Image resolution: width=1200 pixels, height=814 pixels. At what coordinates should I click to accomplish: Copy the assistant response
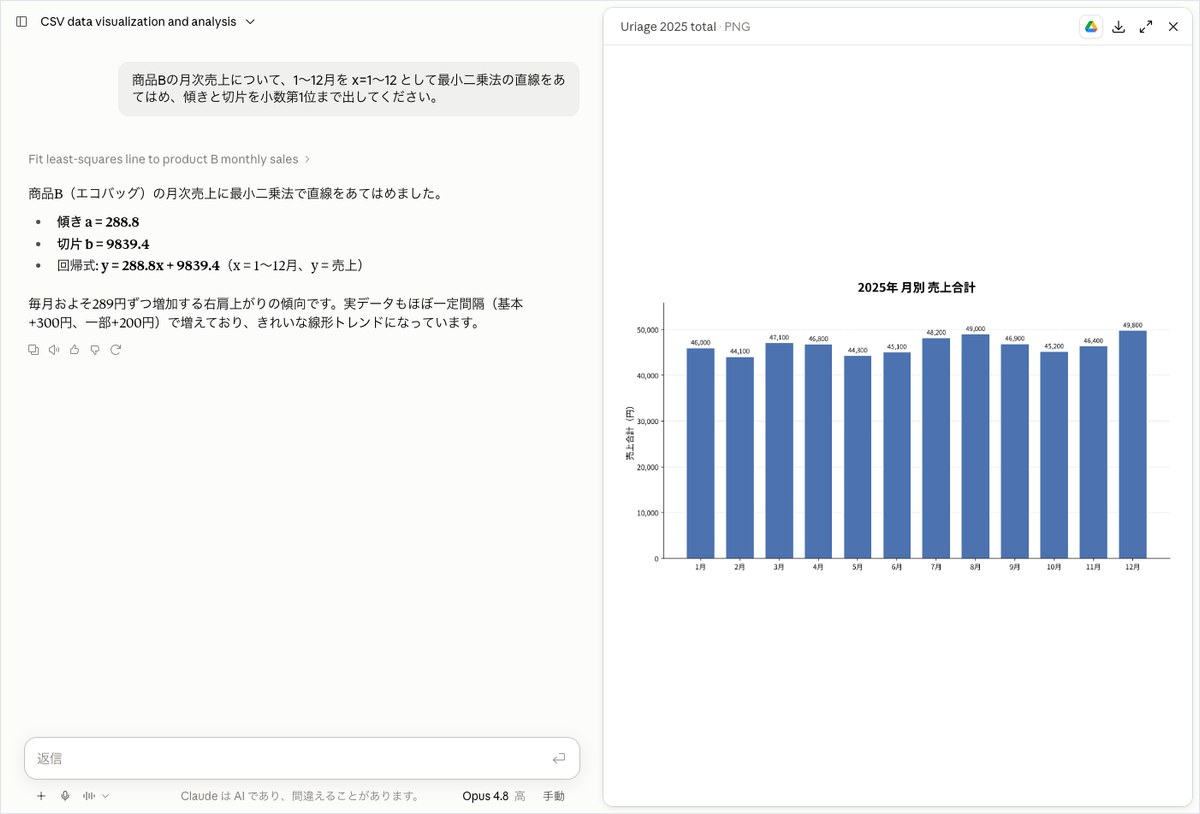coord(34,349)
